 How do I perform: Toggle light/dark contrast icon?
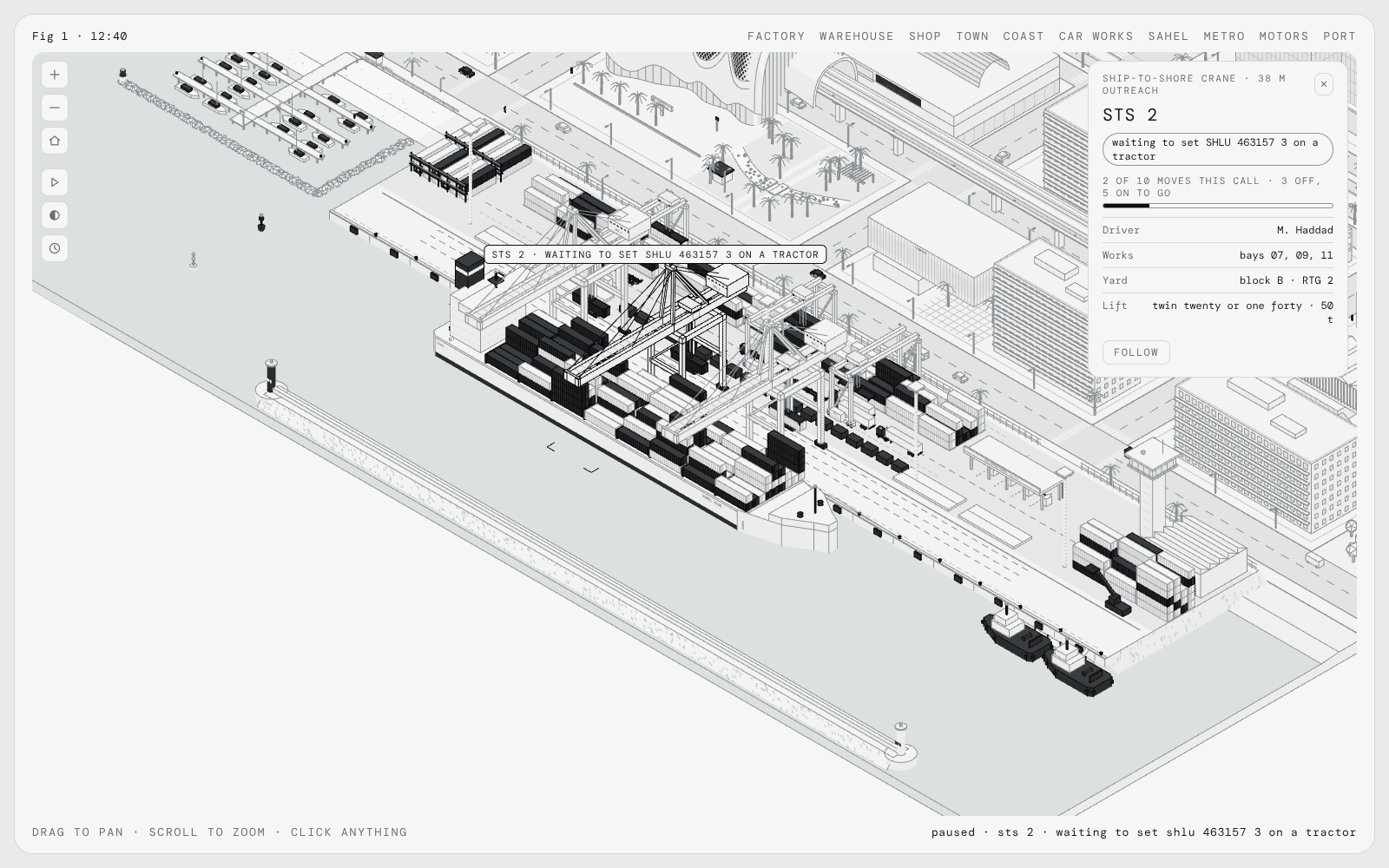coord(55,215)
